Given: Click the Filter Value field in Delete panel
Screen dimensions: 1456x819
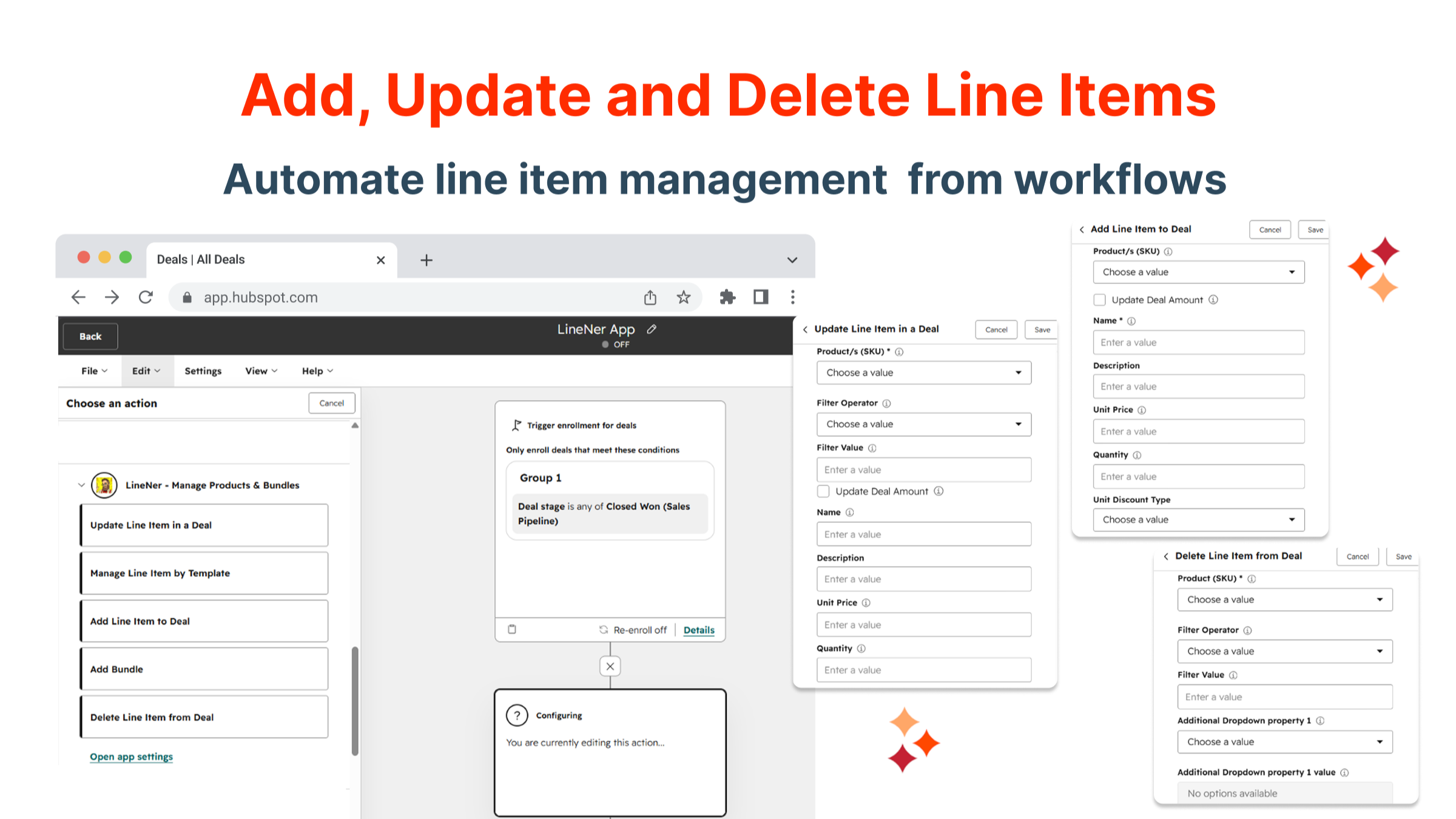Looking at the screenshot, I should click(x=1285, y=696).
